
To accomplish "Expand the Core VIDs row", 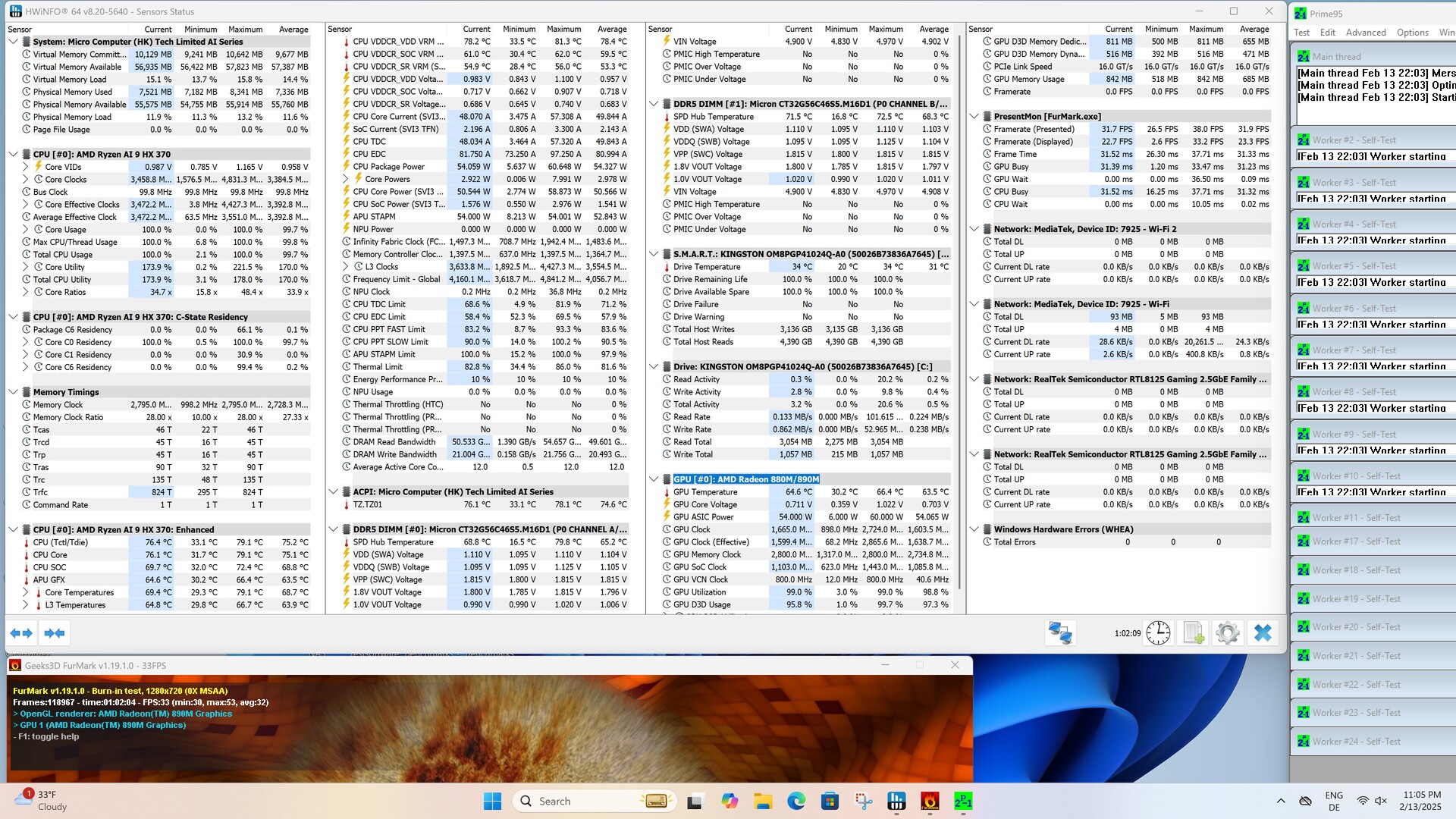I will coord(26,167).
